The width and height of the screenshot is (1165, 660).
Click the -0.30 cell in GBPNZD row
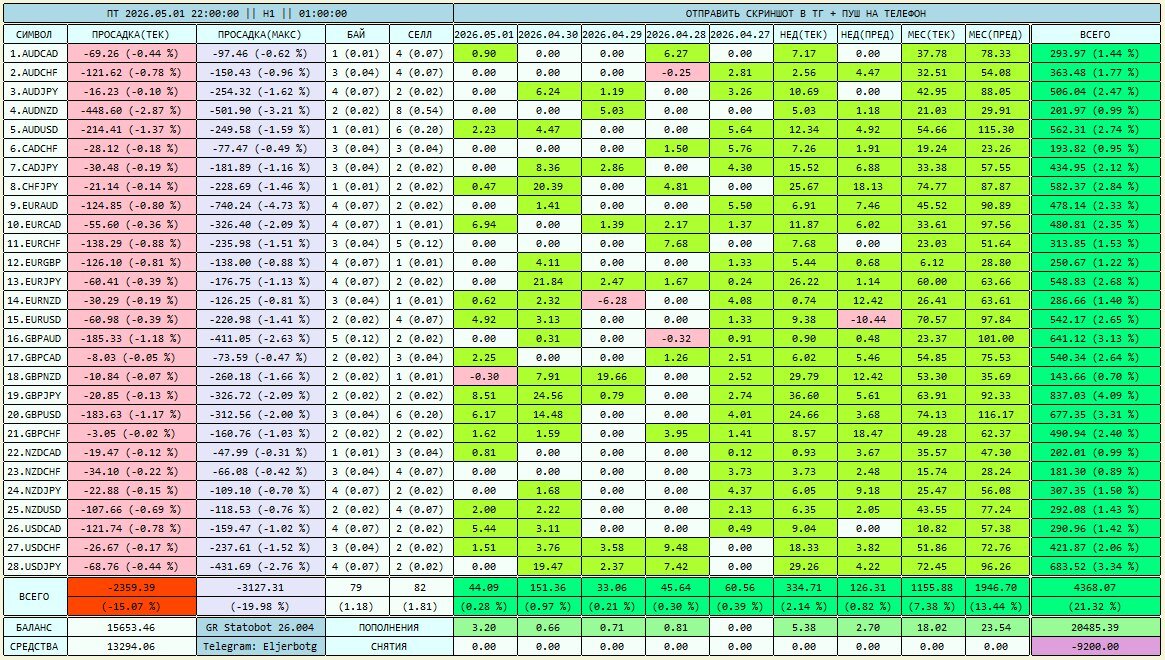(484, 376)
